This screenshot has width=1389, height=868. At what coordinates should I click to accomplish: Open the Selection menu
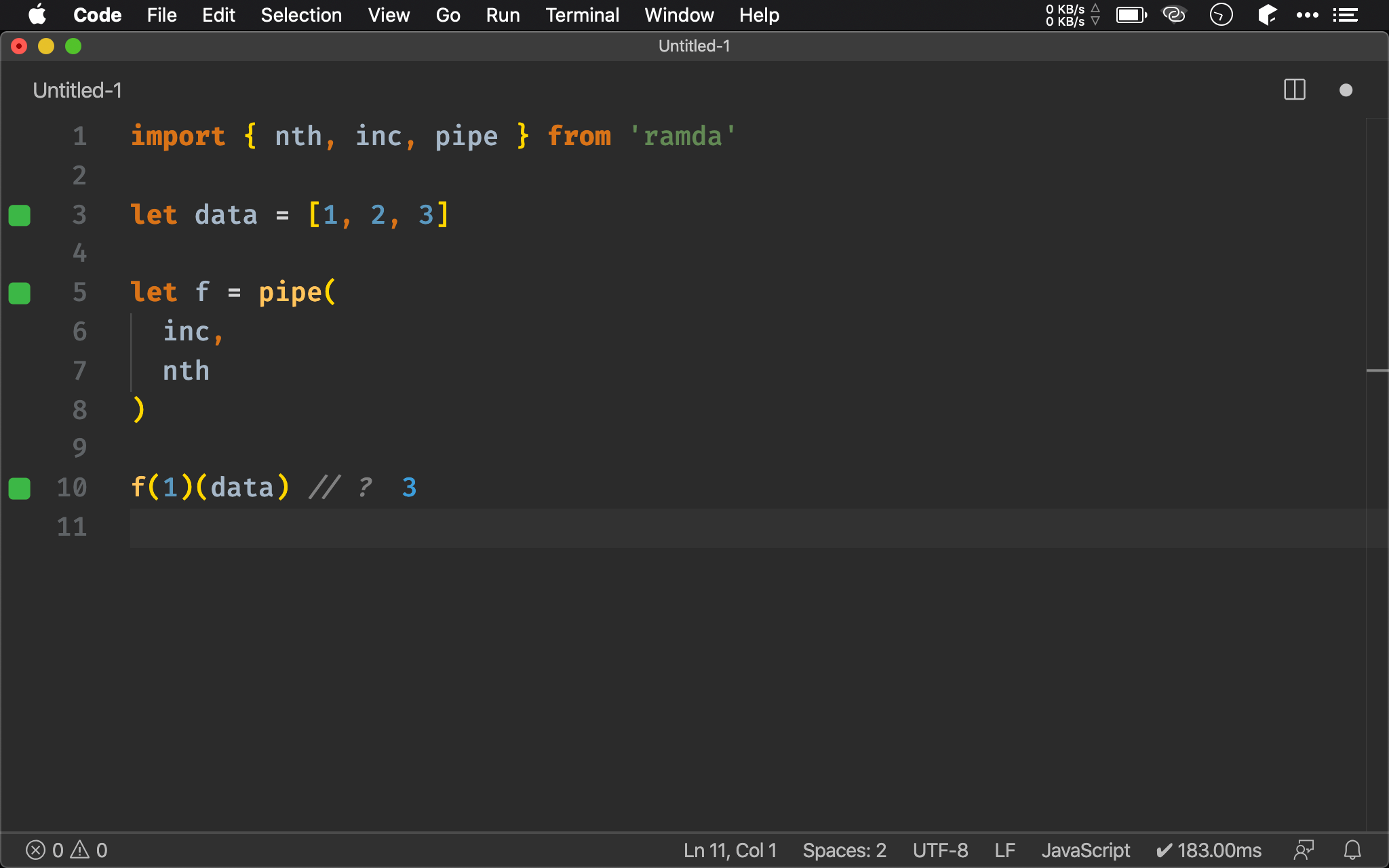301,15
